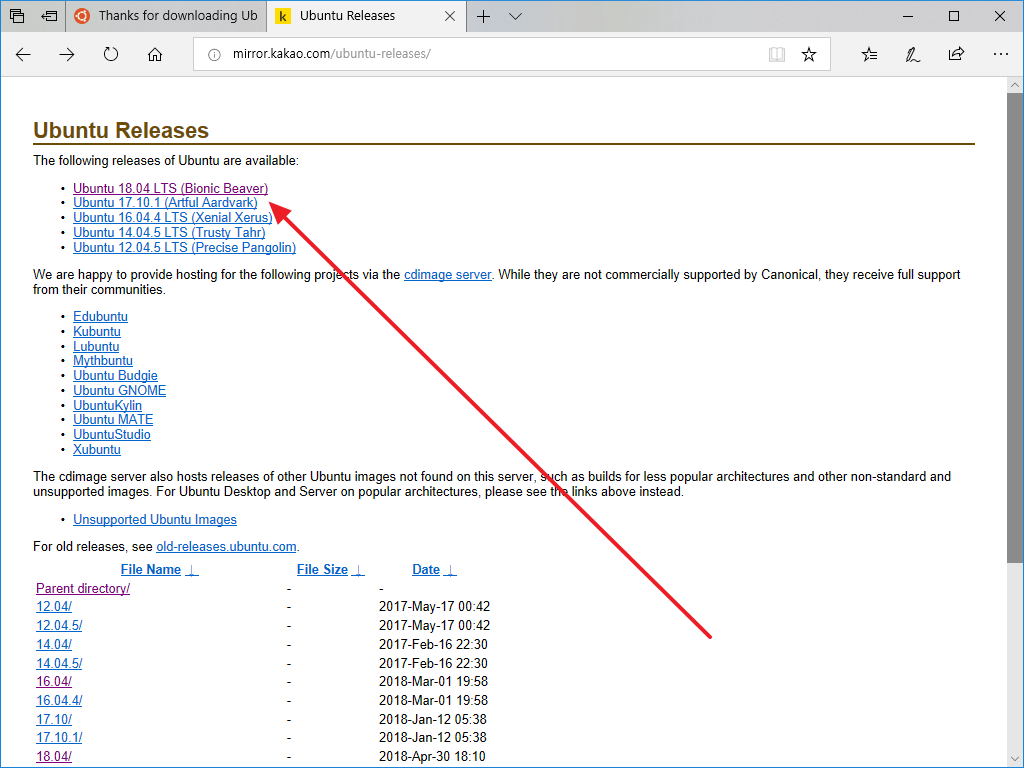This screenshot has width=1024, height=768.
Task: Open the Kubuntu project link
Action: pos(97,332)
